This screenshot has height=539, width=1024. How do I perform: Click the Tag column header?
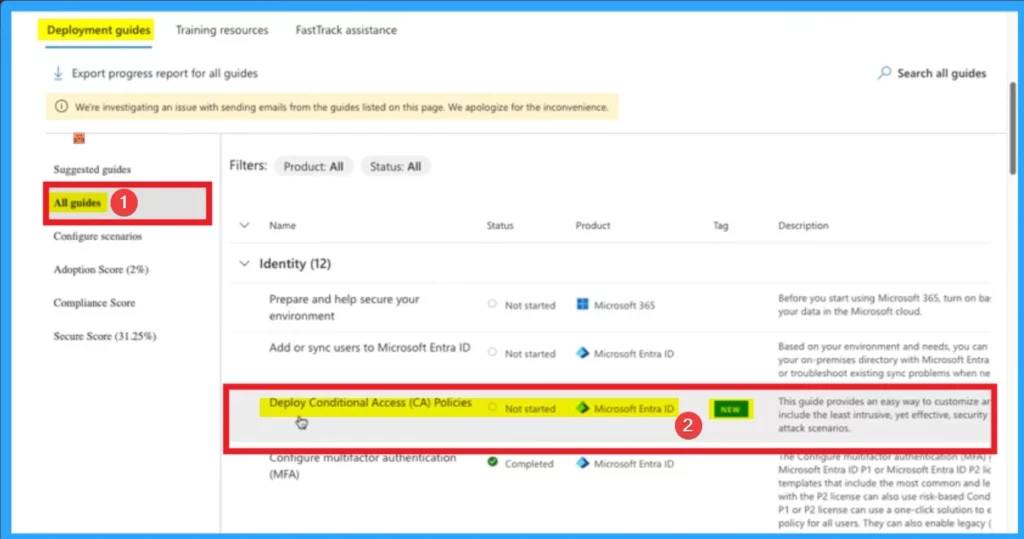tap(720, 225)
